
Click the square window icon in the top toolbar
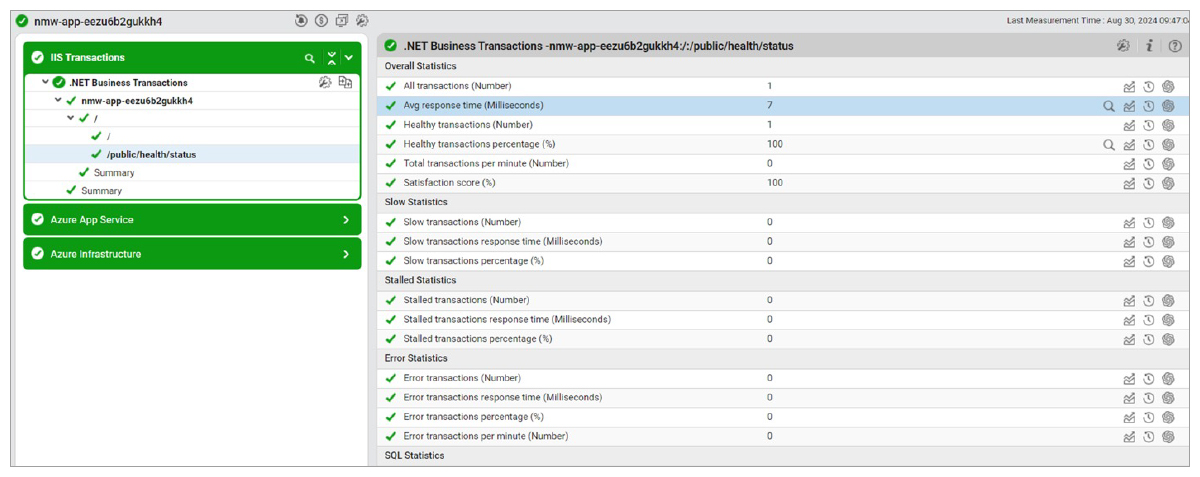[342, 20]
